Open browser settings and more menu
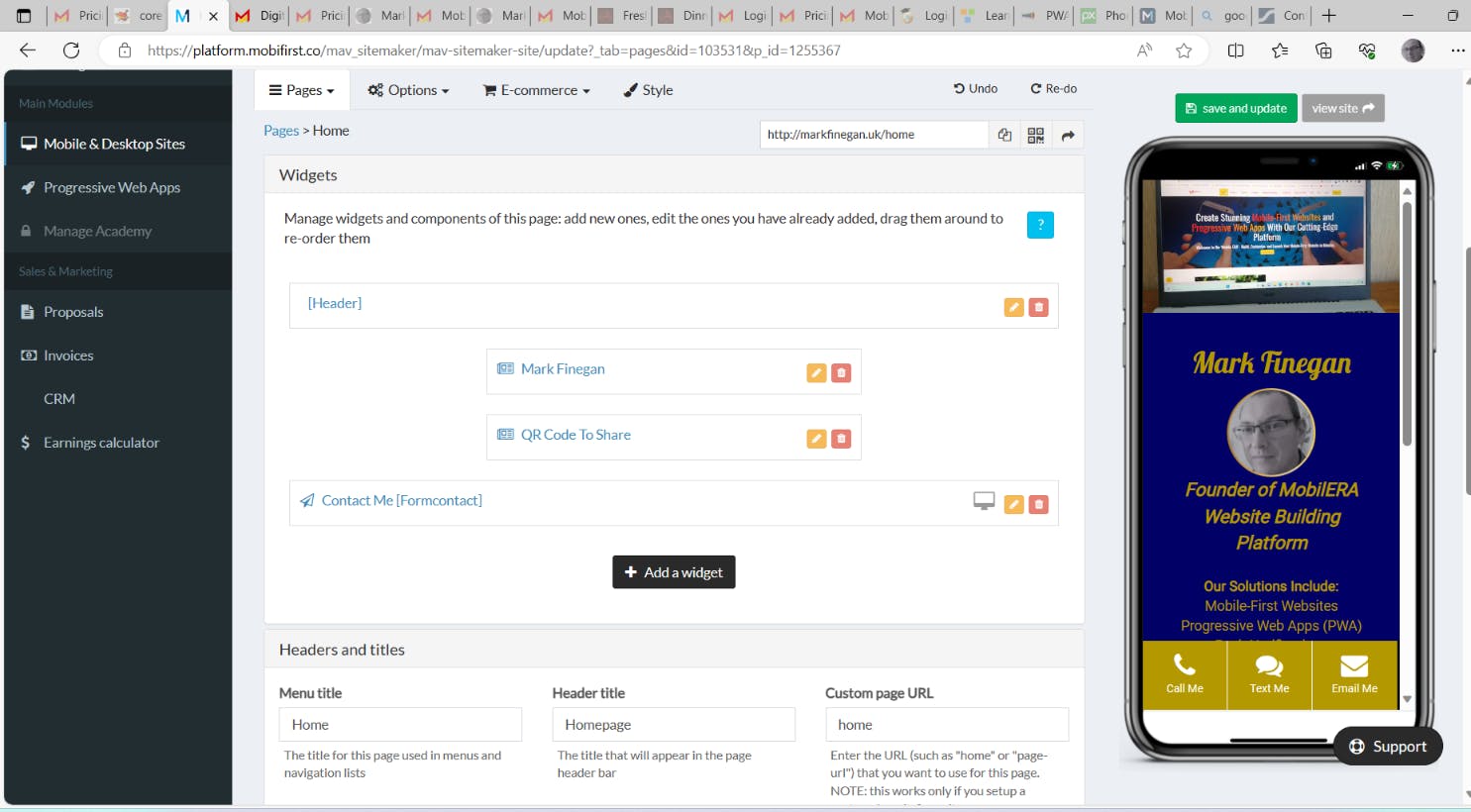 (1457, 51)
